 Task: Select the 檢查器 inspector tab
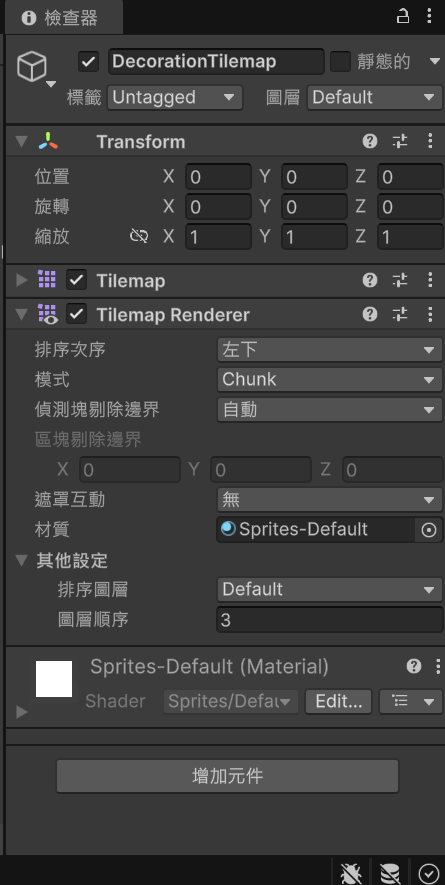60,17
